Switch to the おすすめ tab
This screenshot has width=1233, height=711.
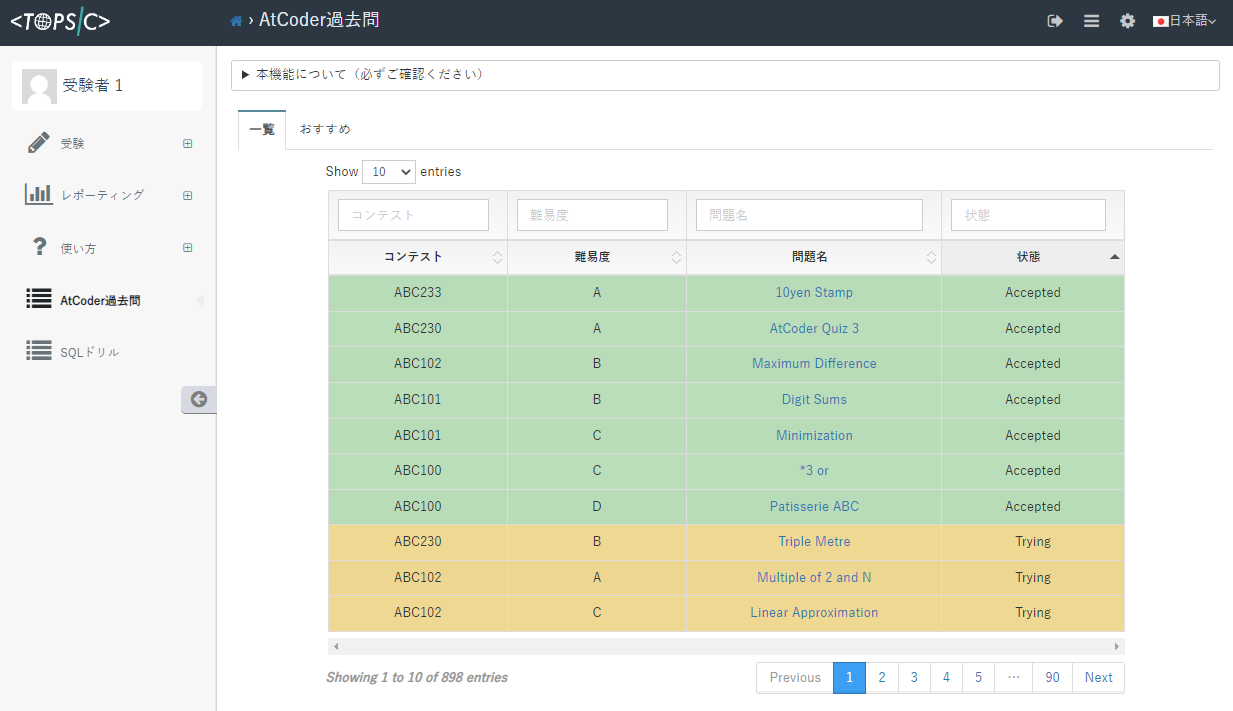click(x=325, y=129)
